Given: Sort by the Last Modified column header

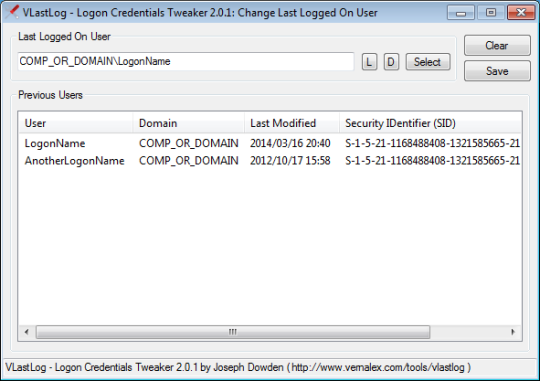Looking at the screenshot, I should click(292, 123).
